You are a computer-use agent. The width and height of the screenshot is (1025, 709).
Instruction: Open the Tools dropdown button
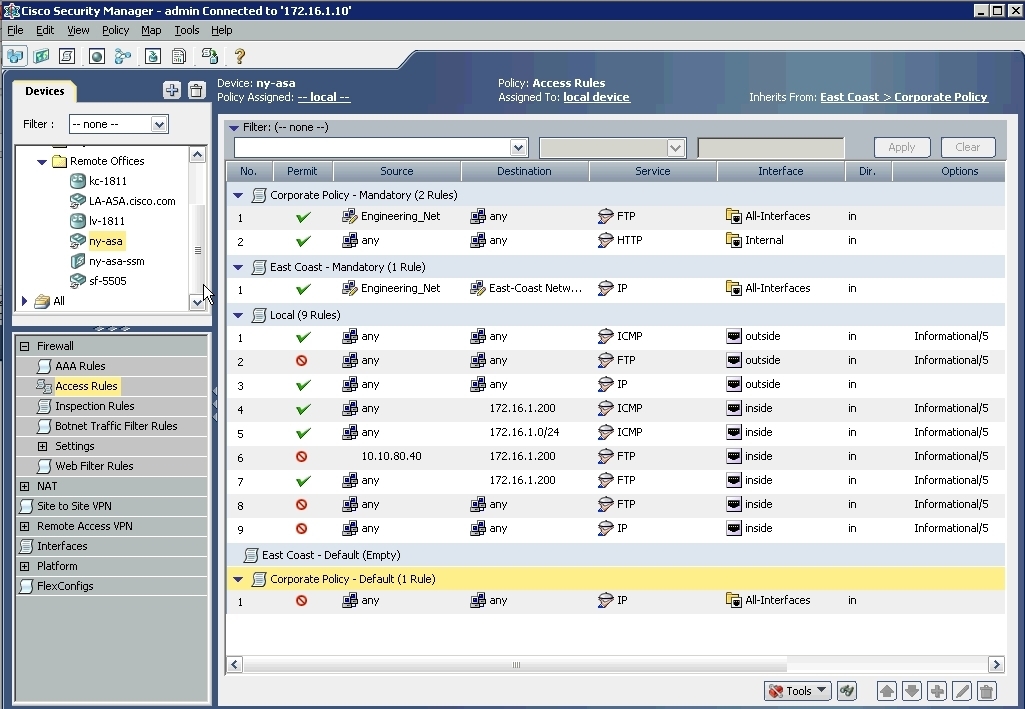coord(798,691)
